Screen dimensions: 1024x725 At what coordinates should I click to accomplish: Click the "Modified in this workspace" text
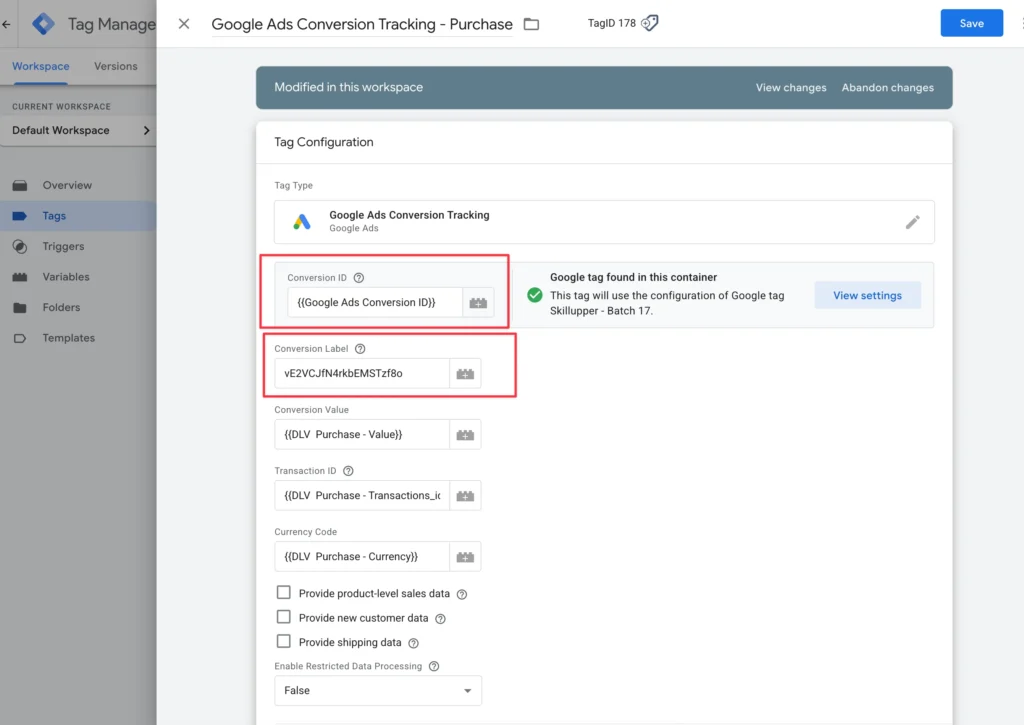[x=349, y=88]
